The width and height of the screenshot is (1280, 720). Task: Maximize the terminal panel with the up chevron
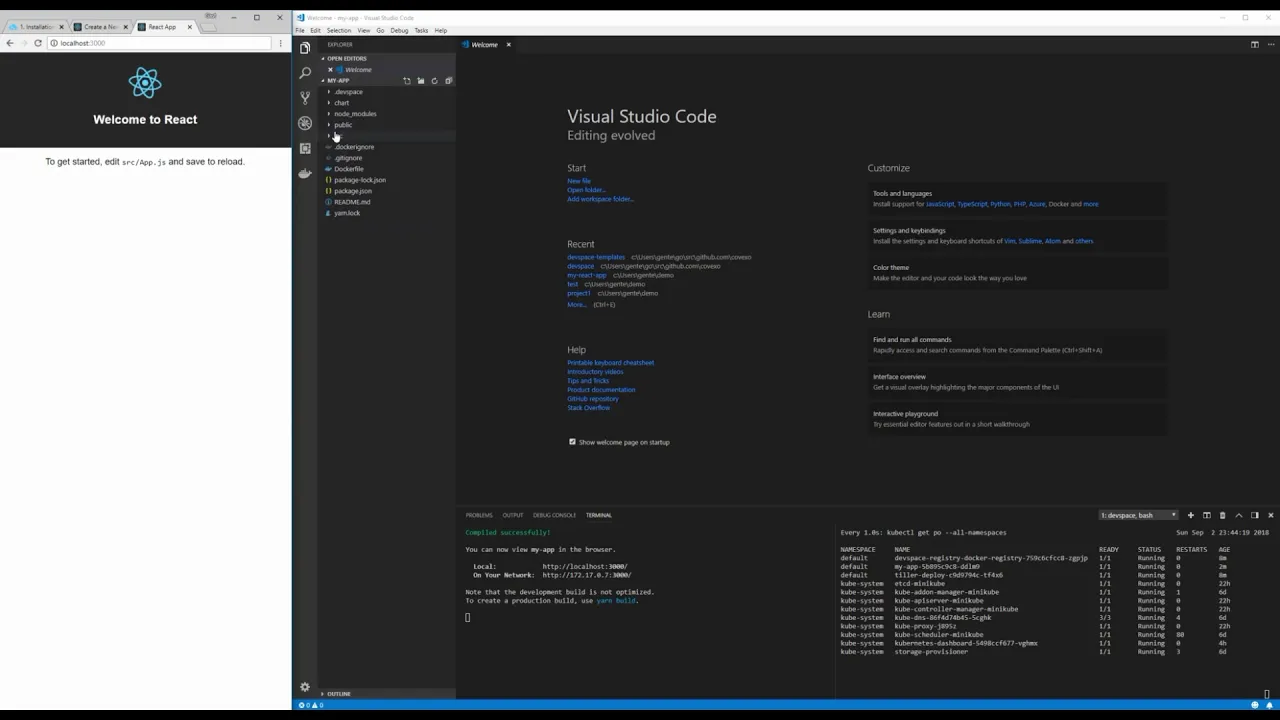tap(1238, 515)
